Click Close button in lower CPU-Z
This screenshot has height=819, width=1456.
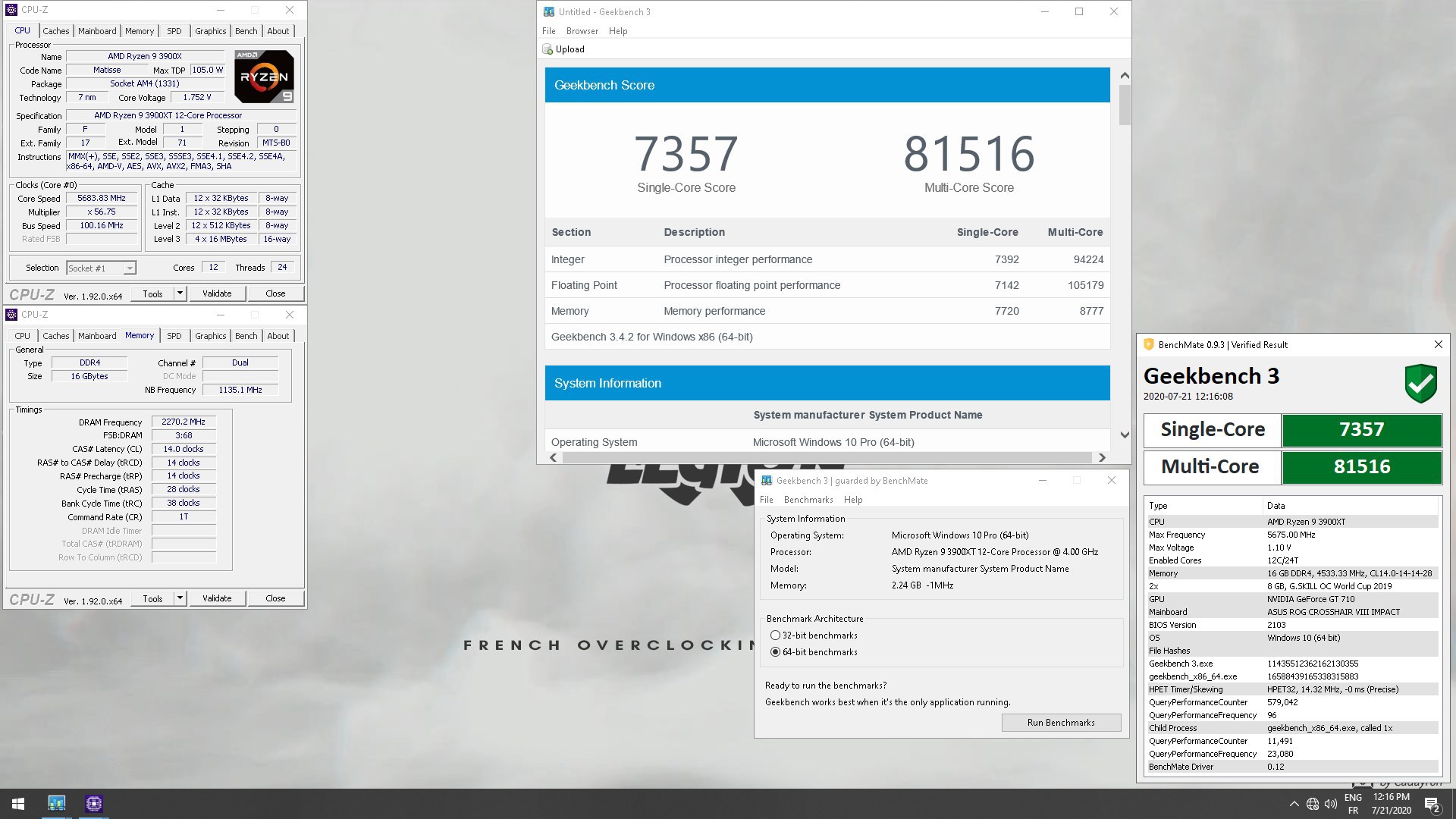[x=275, y=598]
